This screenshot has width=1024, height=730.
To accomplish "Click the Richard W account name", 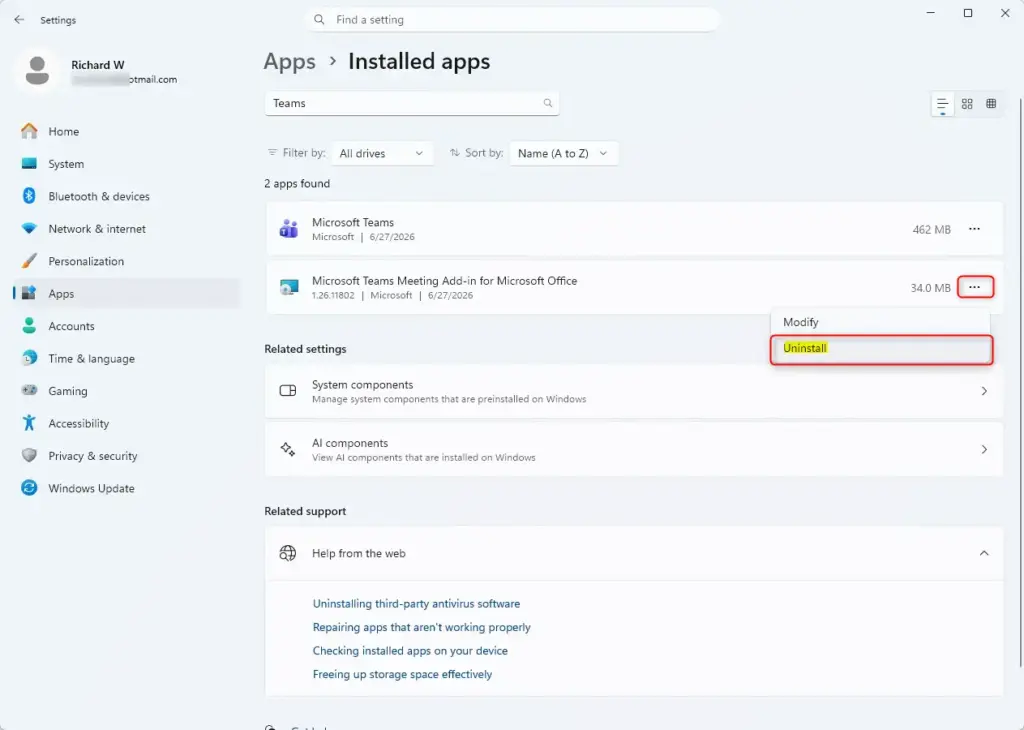I will pyautogui.click(x=97, y=65).
